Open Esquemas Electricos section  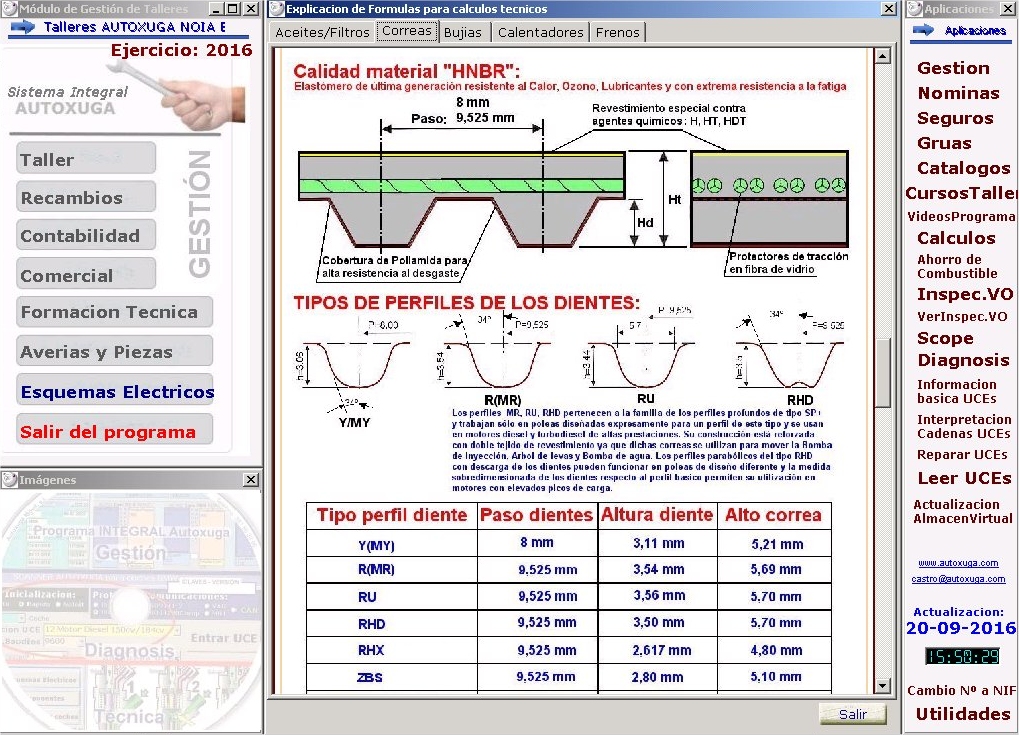point(114,391)
